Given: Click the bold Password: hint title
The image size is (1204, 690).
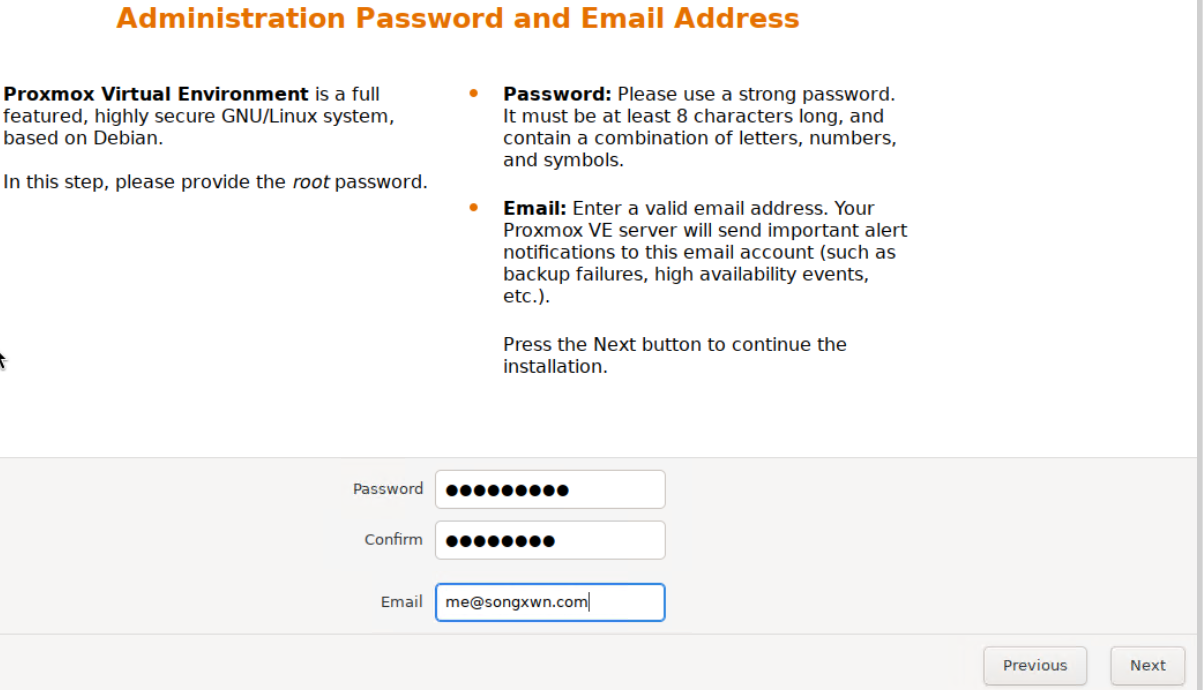Looking at the screenshot, I should (557, 94).
